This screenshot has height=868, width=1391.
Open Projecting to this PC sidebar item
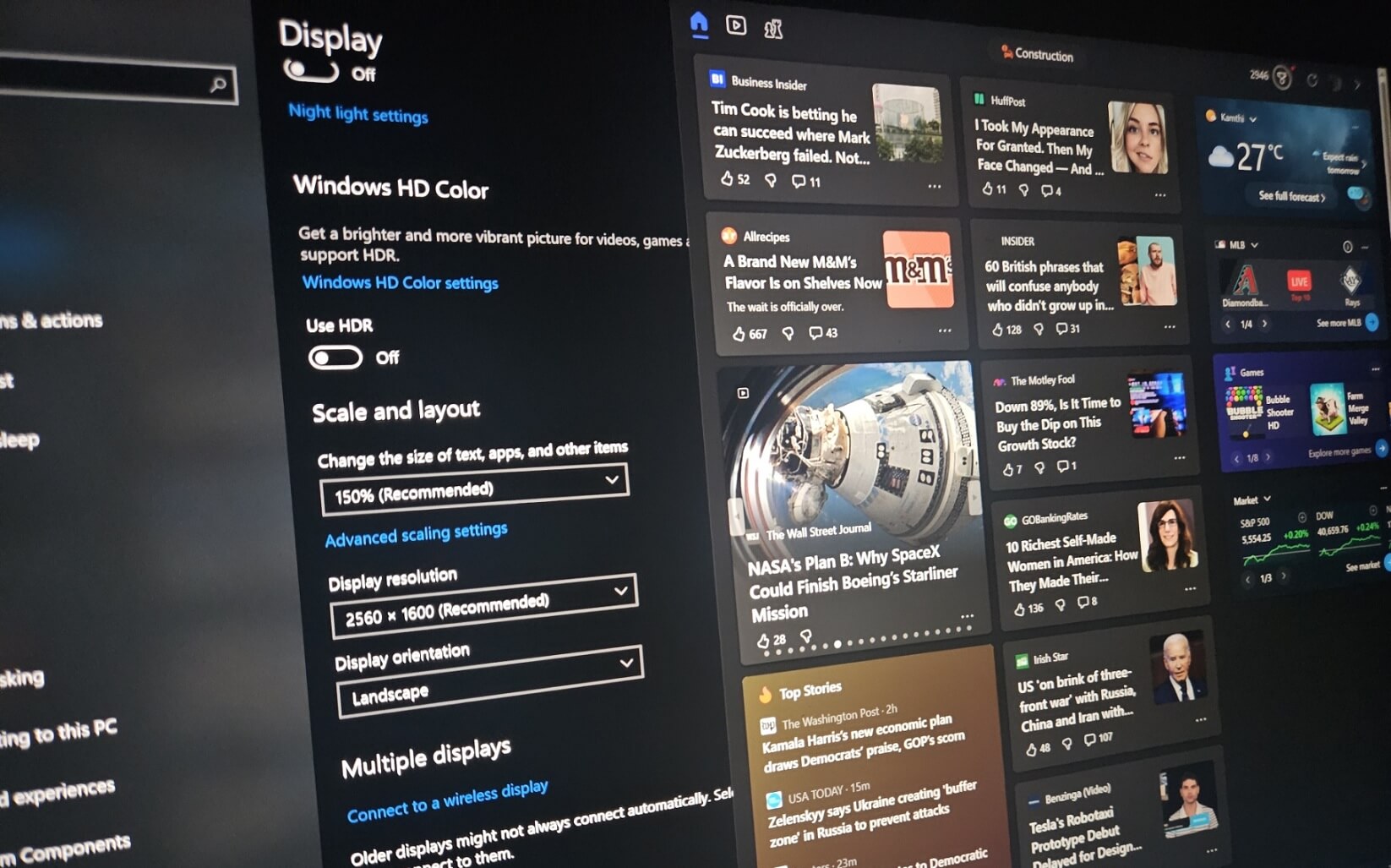click(x=58, y=733)
